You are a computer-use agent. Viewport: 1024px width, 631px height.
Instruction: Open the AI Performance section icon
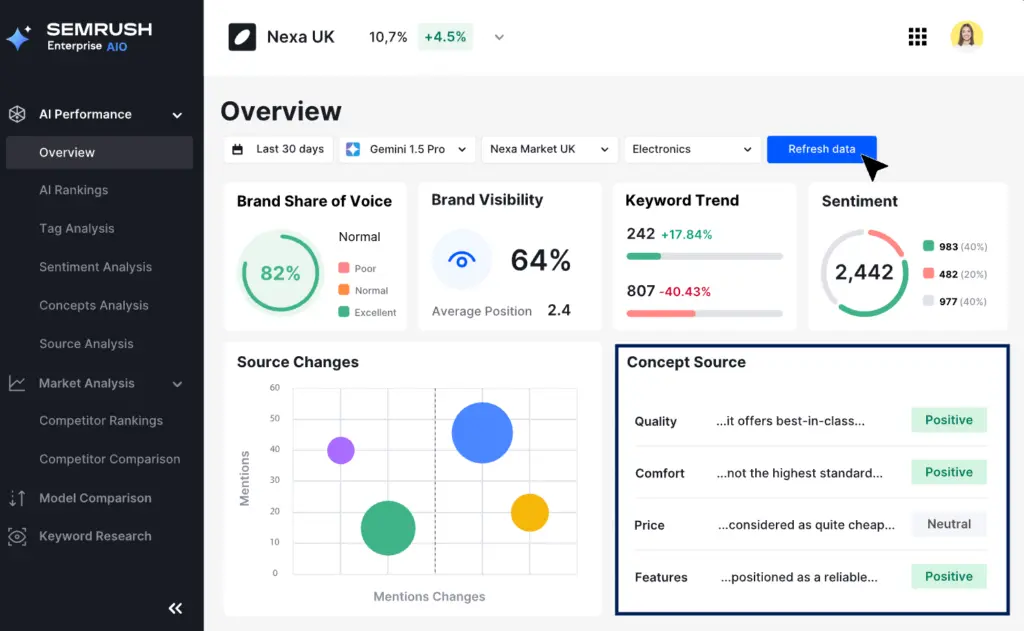(x=16, y=114)
